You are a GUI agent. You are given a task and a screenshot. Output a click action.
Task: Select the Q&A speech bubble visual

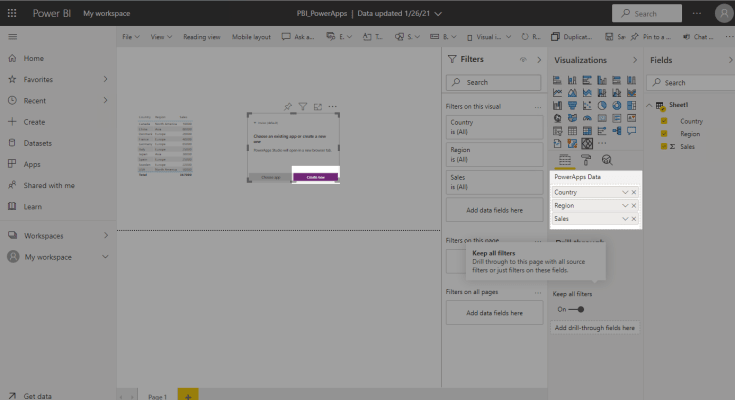coord(631,131)
